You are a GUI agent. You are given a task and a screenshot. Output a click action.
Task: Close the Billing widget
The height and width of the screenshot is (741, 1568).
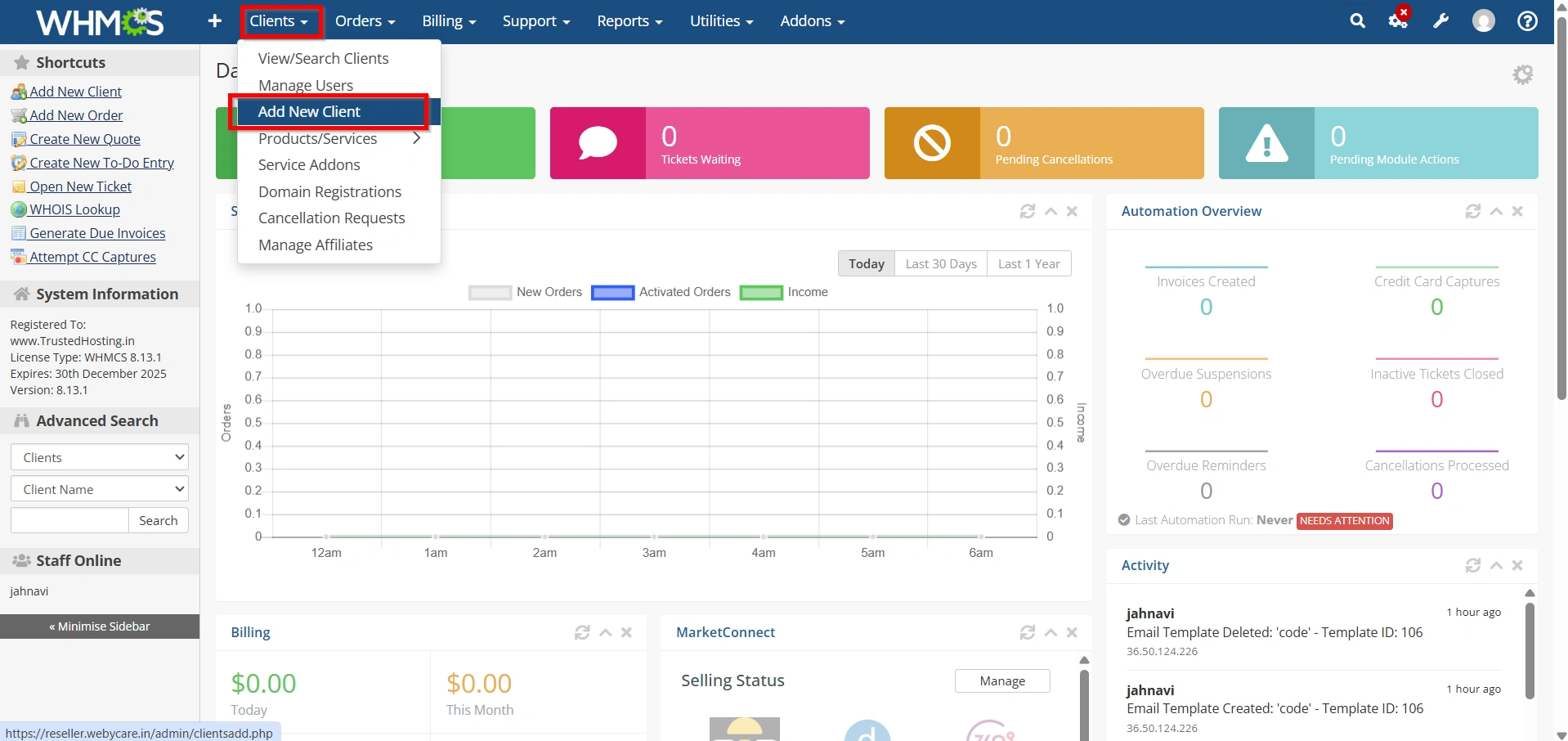pos(626,632)
